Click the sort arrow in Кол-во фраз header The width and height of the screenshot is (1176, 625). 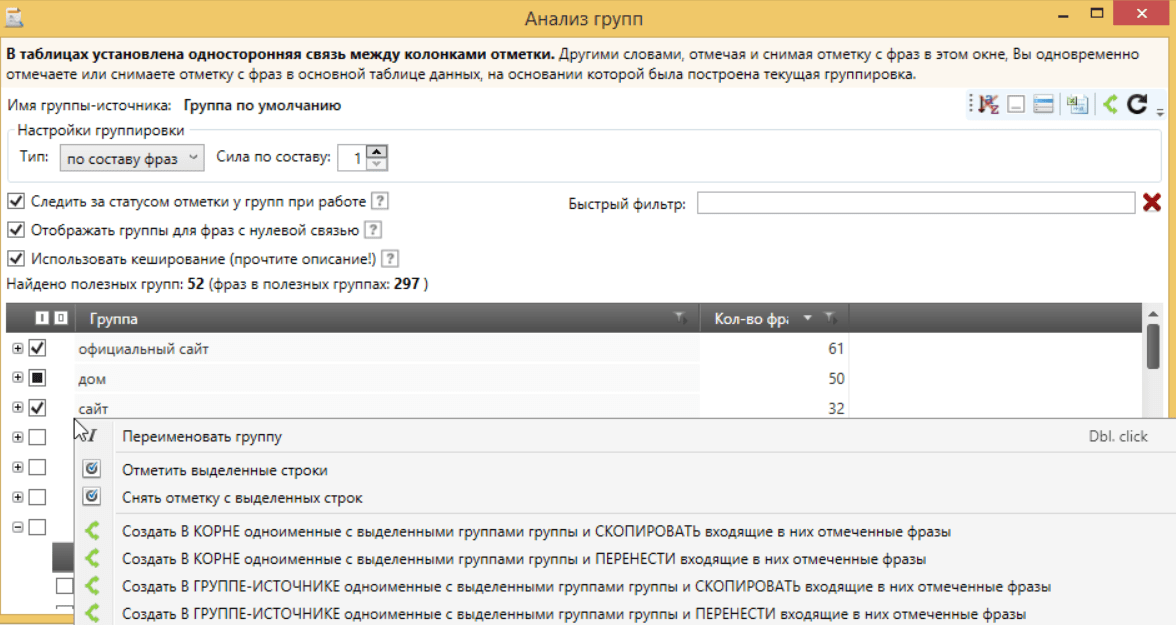tap(808, 318)
